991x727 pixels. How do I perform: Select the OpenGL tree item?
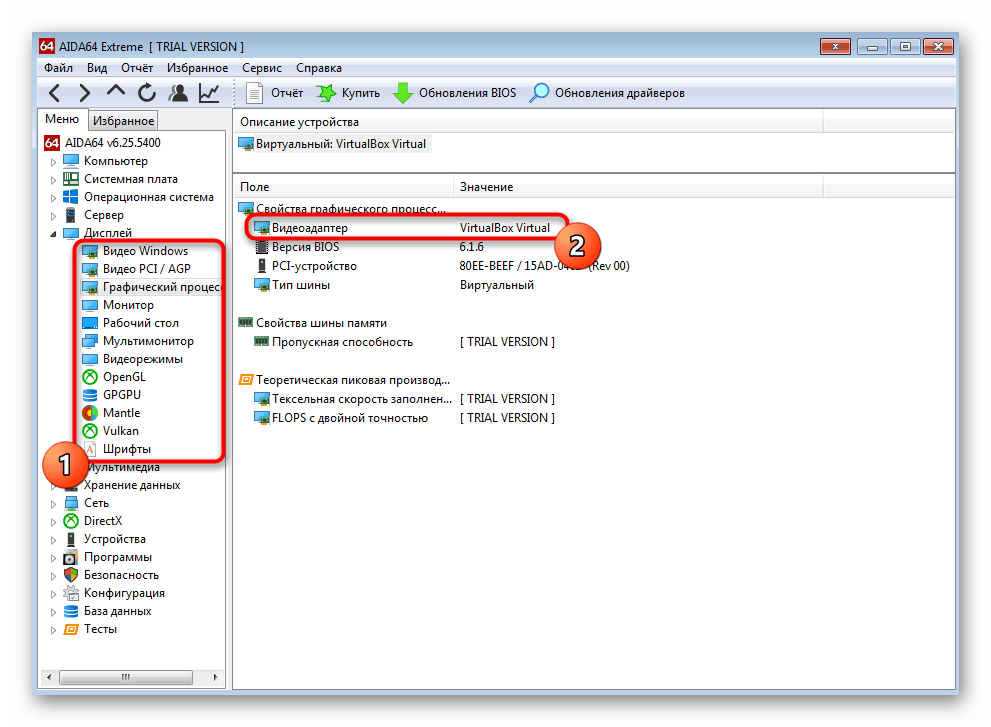point(123,377)
